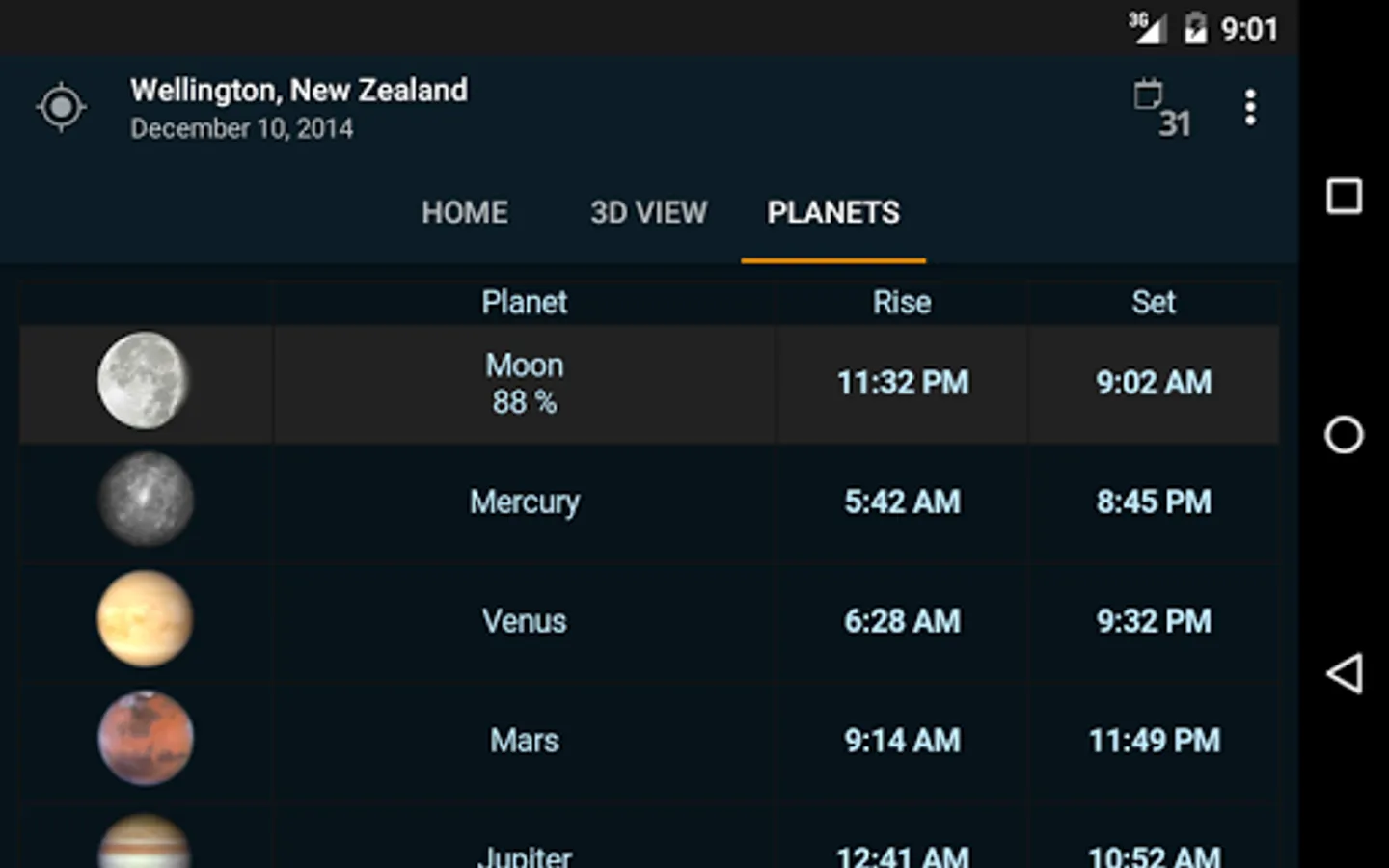Open the Moon 88 % row label

click(525, 383)
